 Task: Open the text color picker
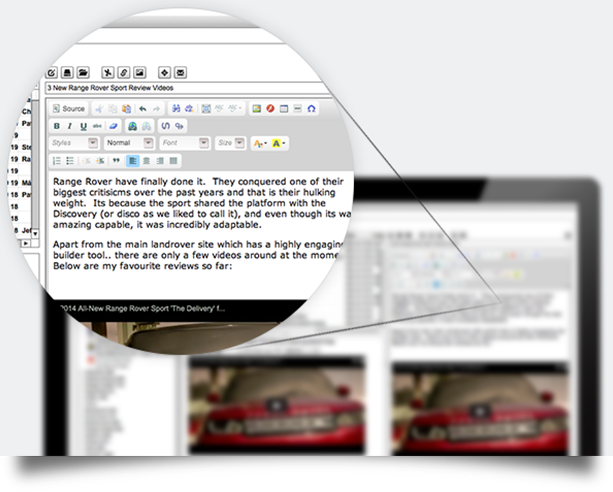[260, 144]
